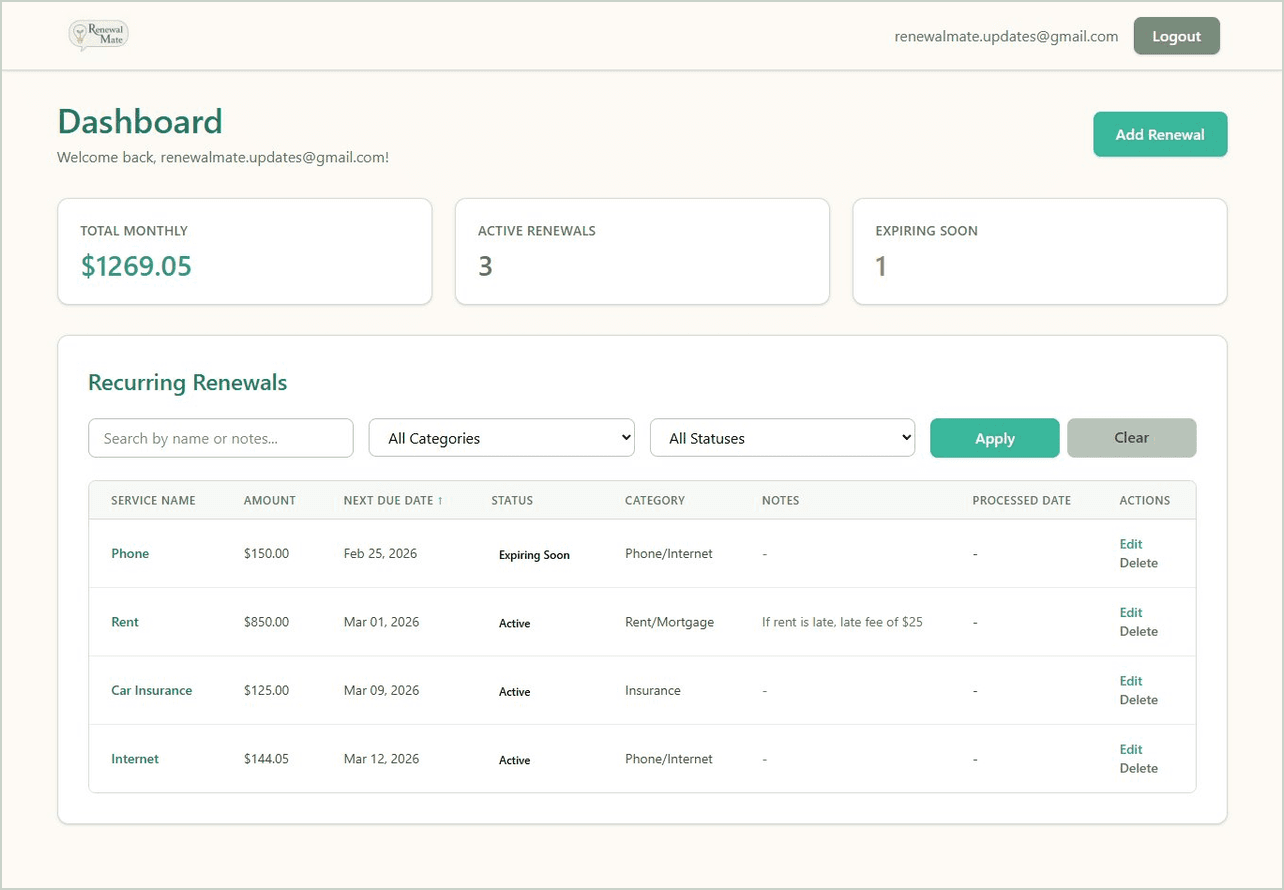Click the Renewal Mate logo
The image size is (1284, 890).
(x=97, y=35)
